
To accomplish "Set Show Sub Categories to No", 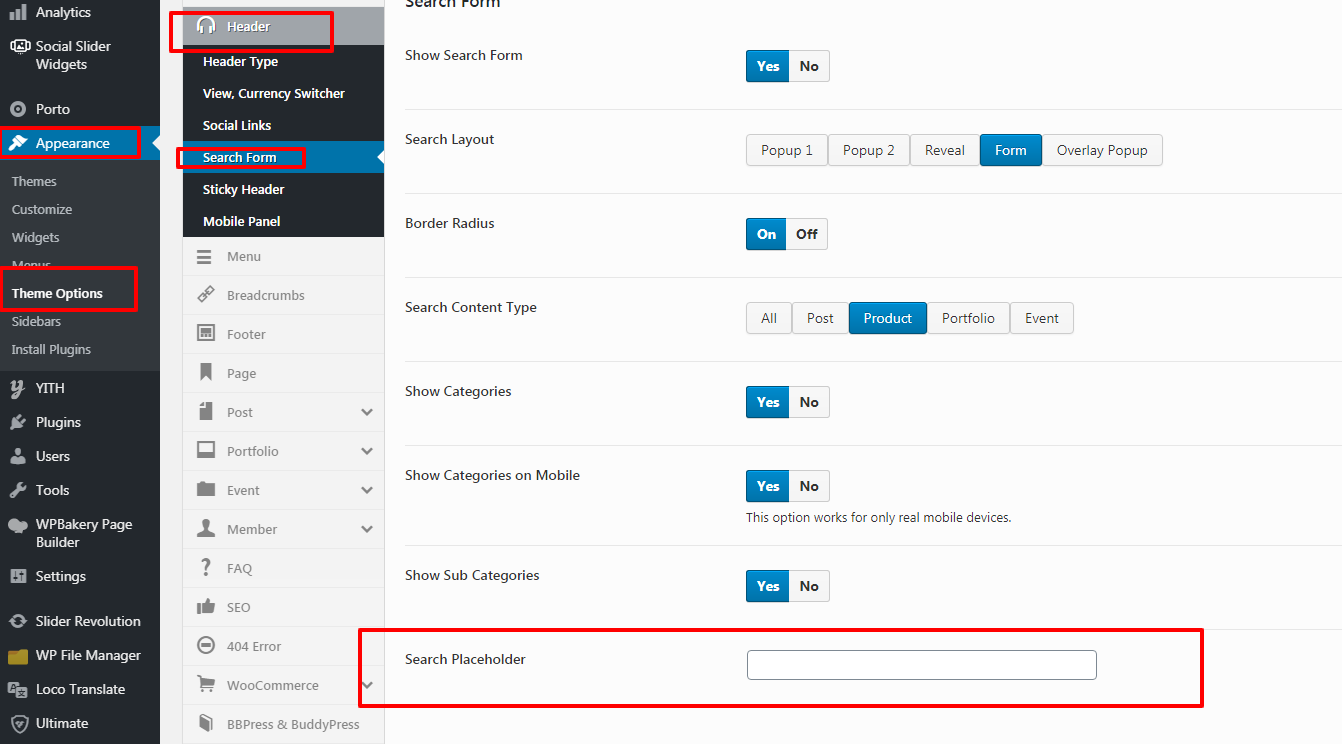I will [809, 586].
